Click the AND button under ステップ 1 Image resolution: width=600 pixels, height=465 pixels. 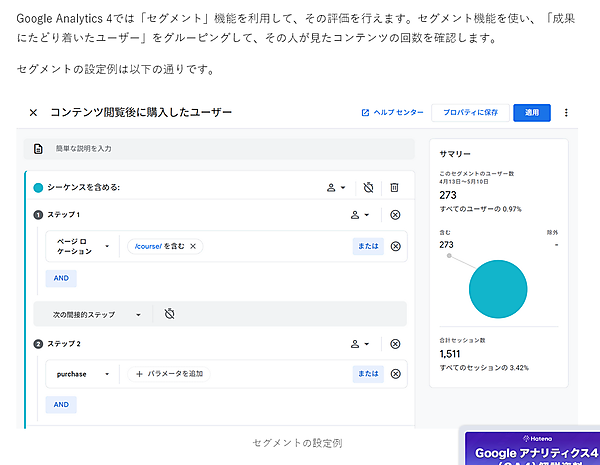(x=61, y=278)
